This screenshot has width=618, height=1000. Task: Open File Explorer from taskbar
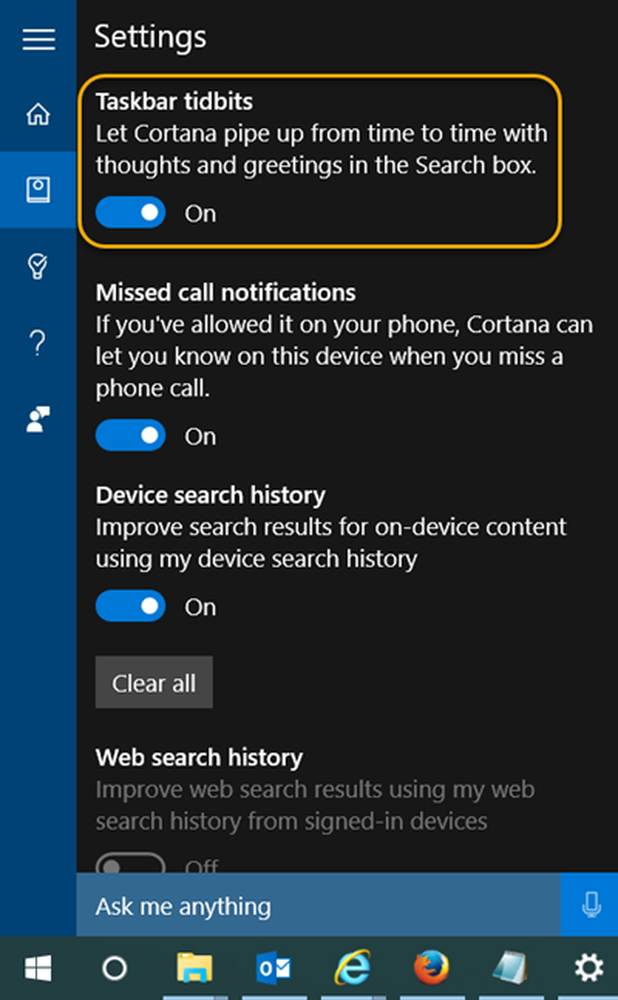195,968
